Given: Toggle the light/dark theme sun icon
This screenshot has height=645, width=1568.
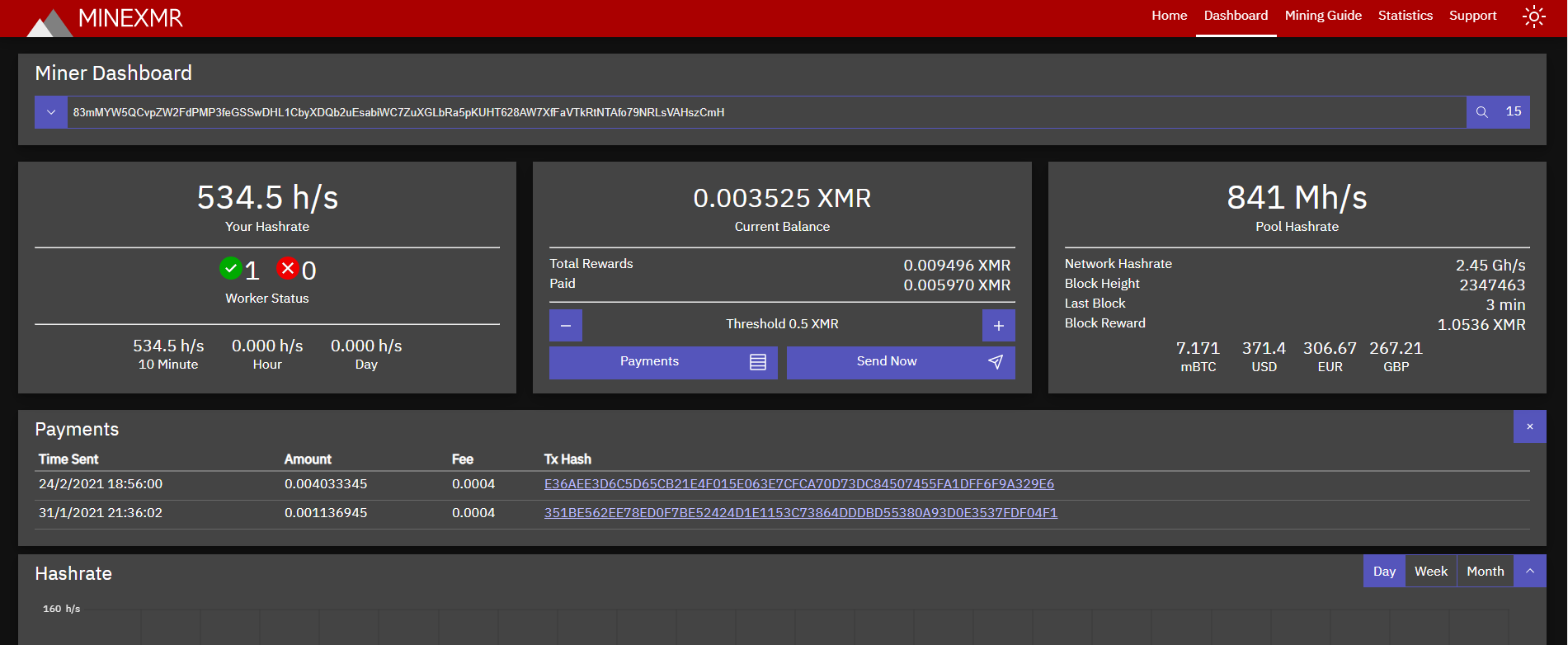Looking at the screenshot, I should coord(1533,16).
